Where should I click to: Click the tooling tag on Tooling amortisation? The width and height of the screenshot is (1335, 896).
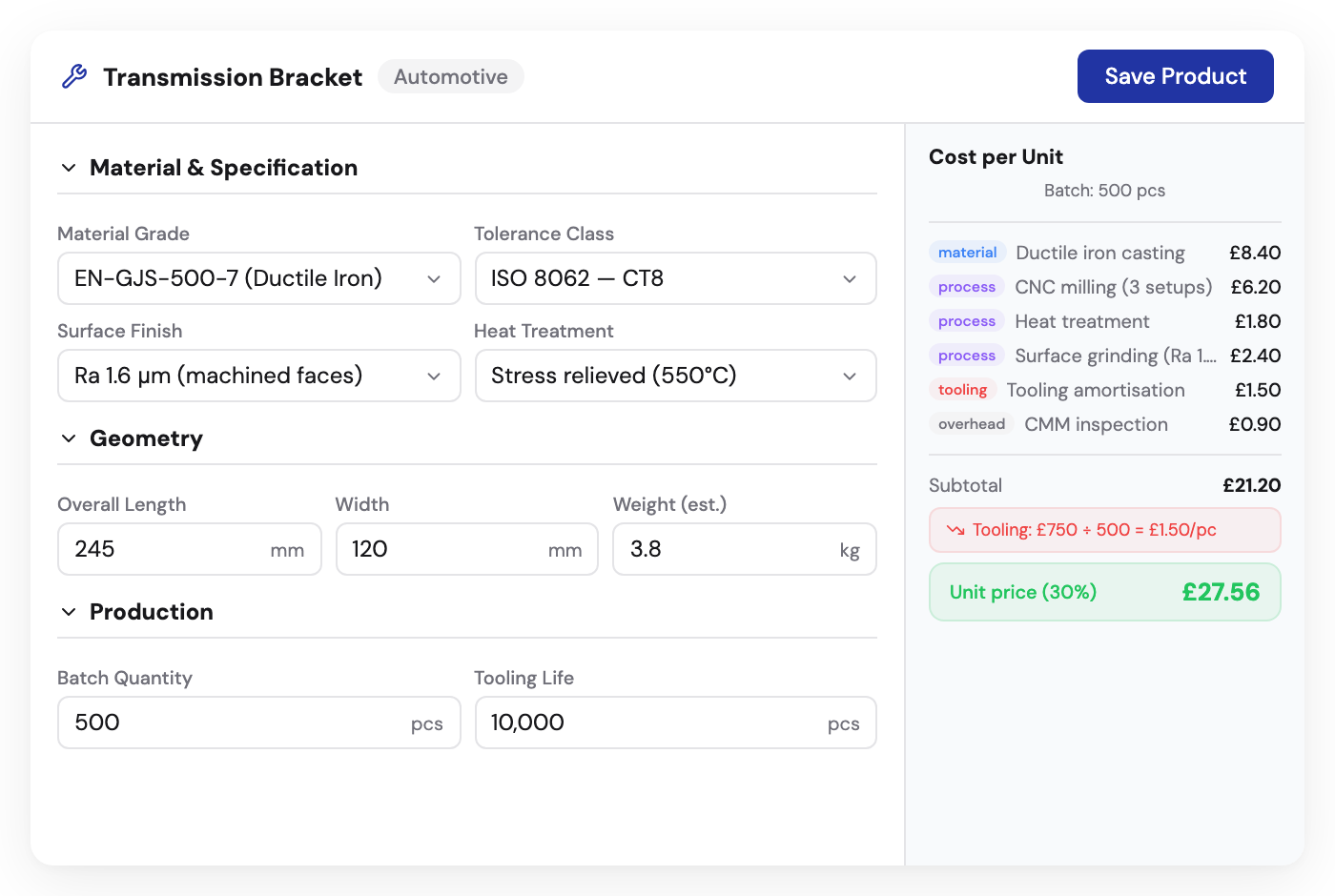point(962,389)
